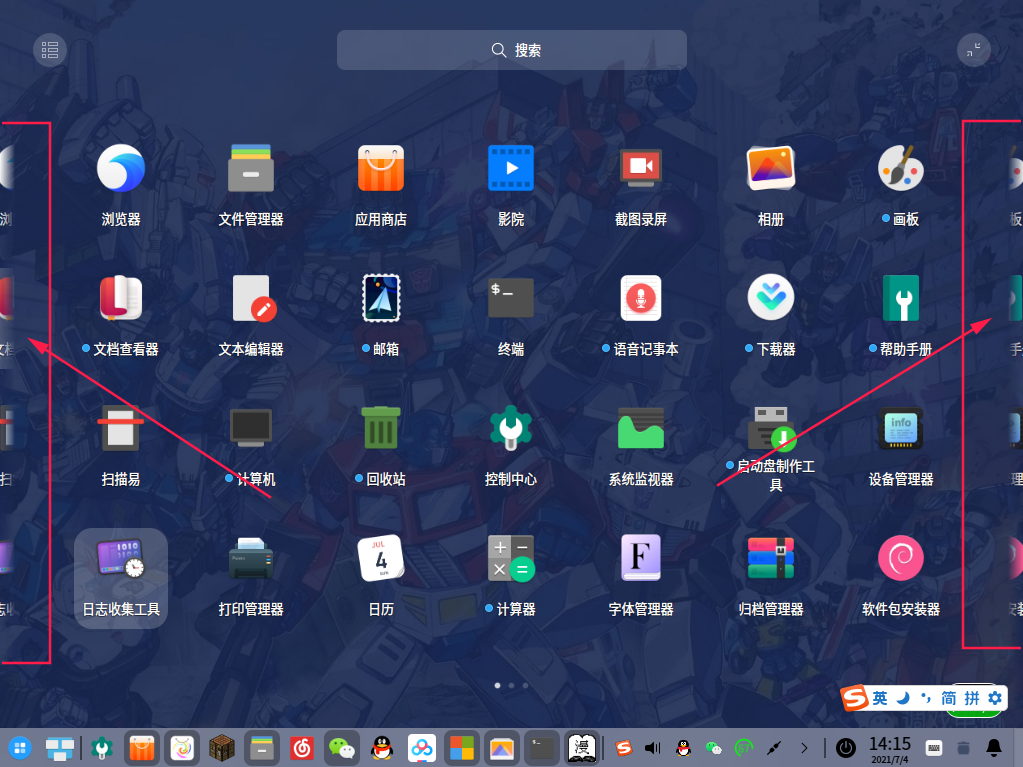Open 语音记事本 voice notes
The height and width of the screenshot is (767, 1023).
[x=641, y=298]
